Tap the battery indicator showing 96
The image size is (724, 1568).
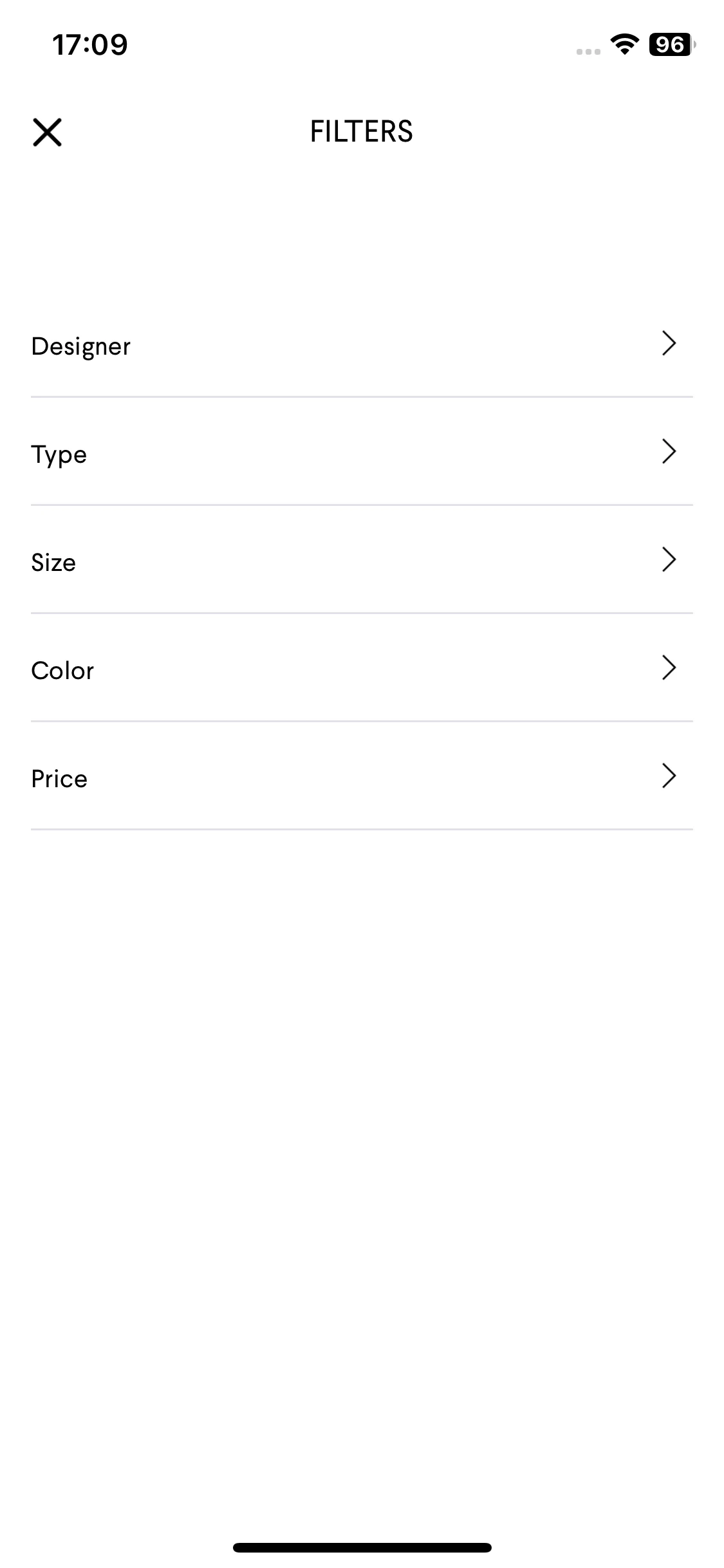pyautogui.click(x=673, y=44)
